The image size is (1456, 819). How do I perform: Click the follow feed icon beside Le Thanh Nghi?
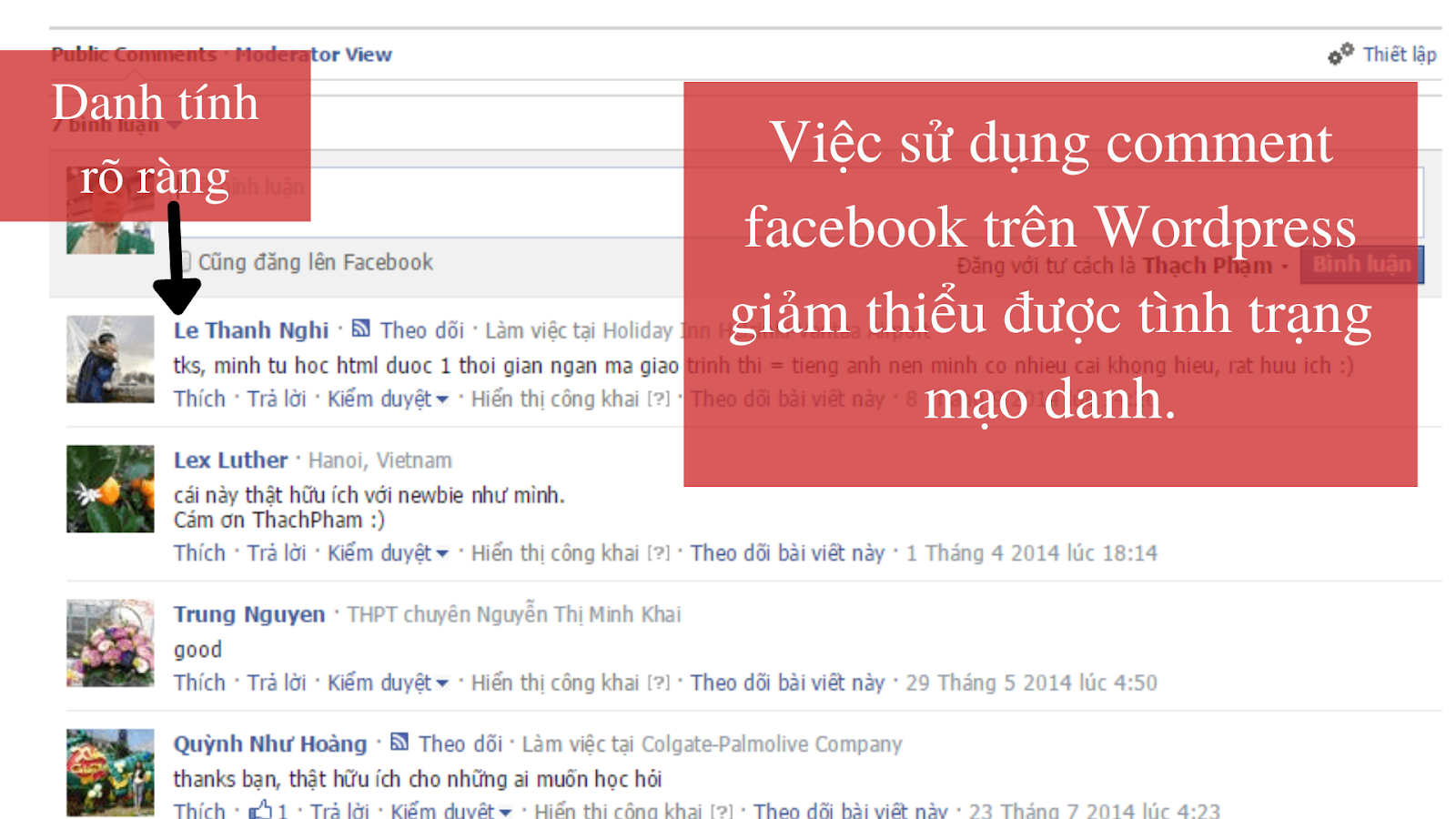(x=361, y=329)
